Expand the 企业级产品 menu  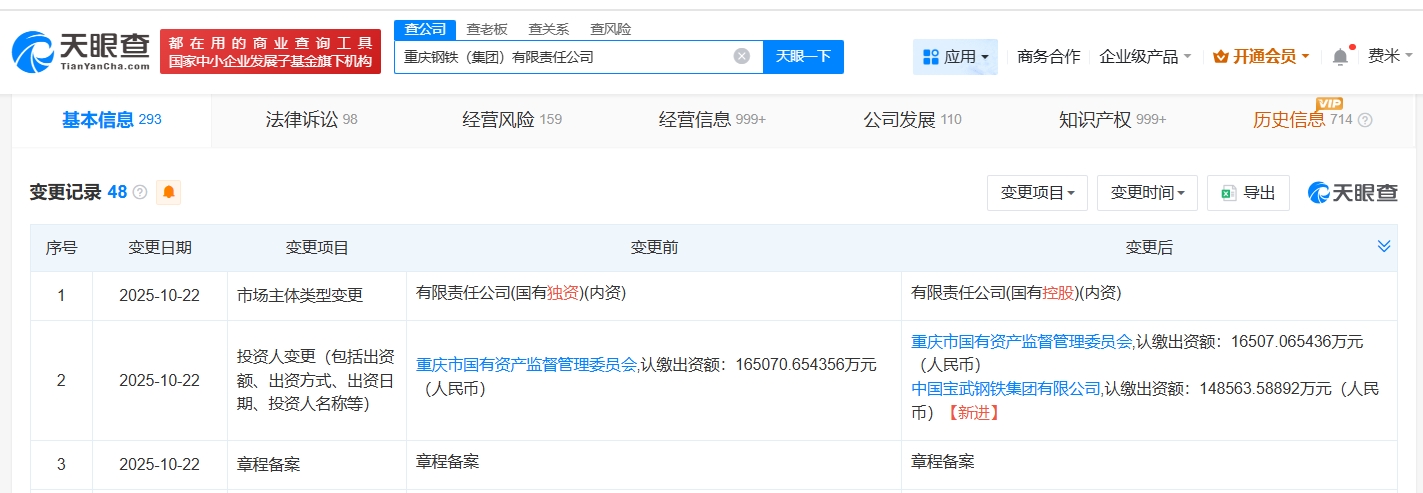tap(1144, 57)
